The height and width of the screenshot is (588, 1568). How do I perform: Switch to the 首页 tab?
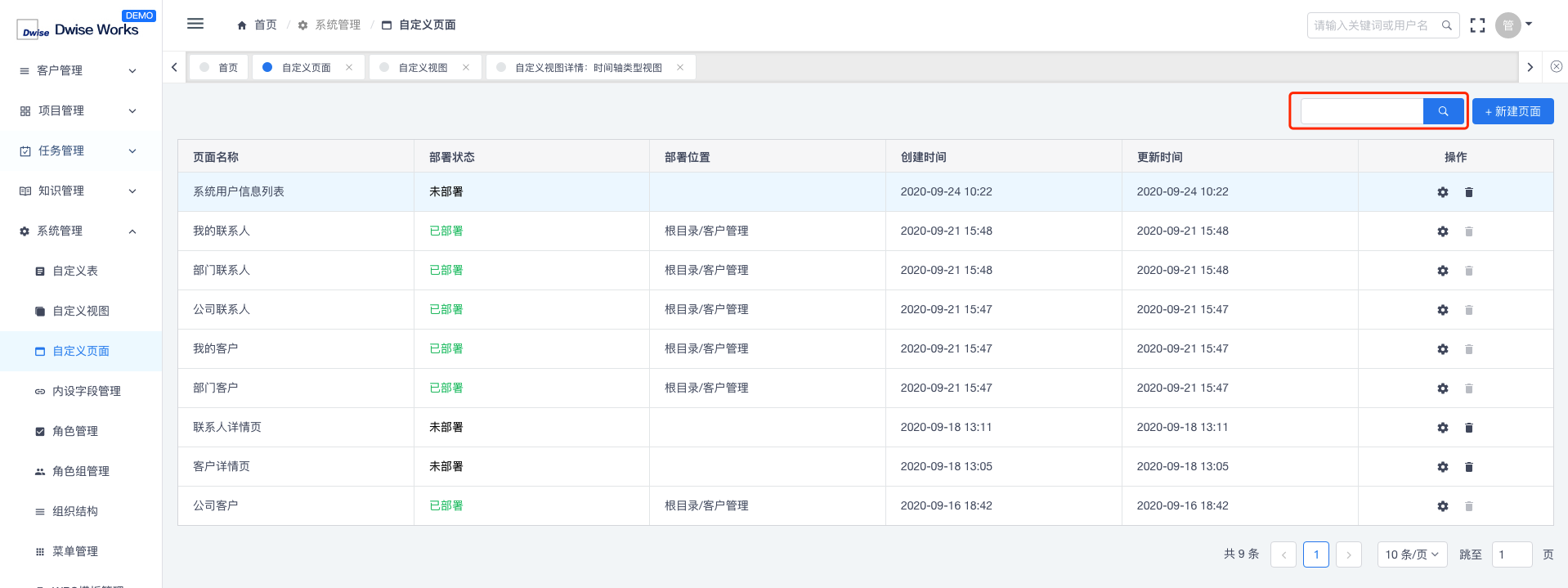click(x=219, y=67)
